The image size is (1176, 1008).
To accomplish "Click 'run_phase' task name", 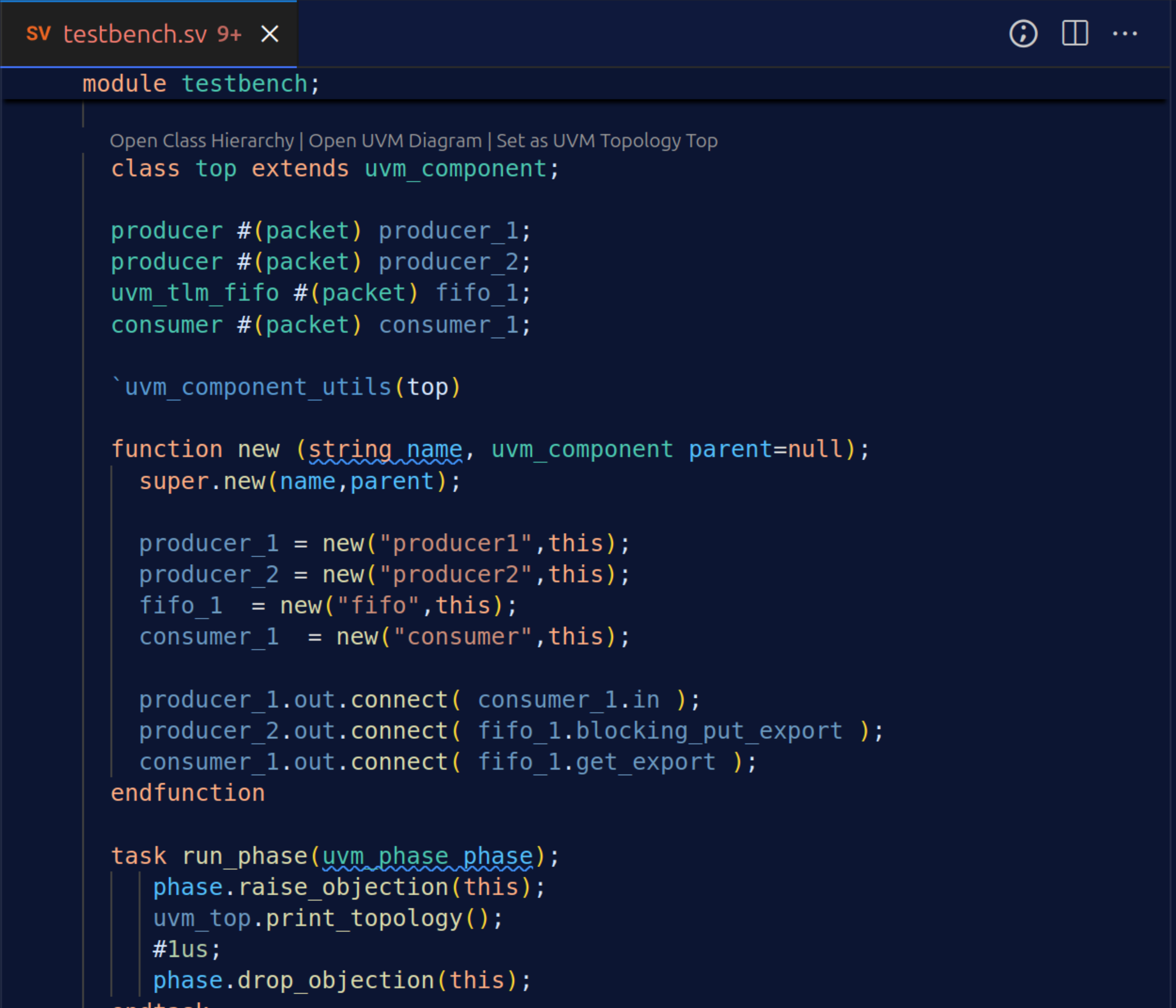I will [245, 856].
